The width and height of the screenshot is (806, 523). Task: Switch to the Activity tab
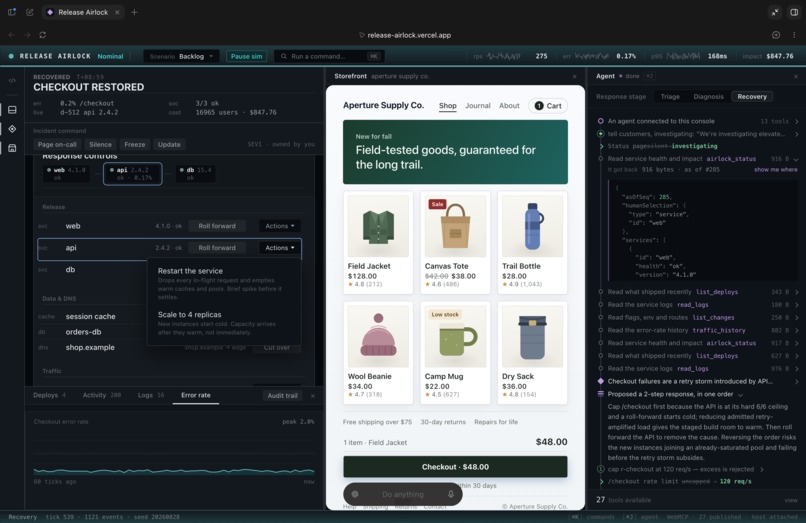point(102,395)
